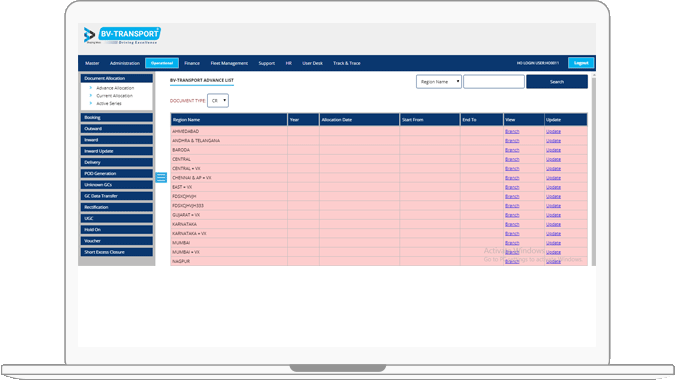Expand the Voucher sidebar section
The width and height of the screenshot is (675, 380).
(117, 241)
